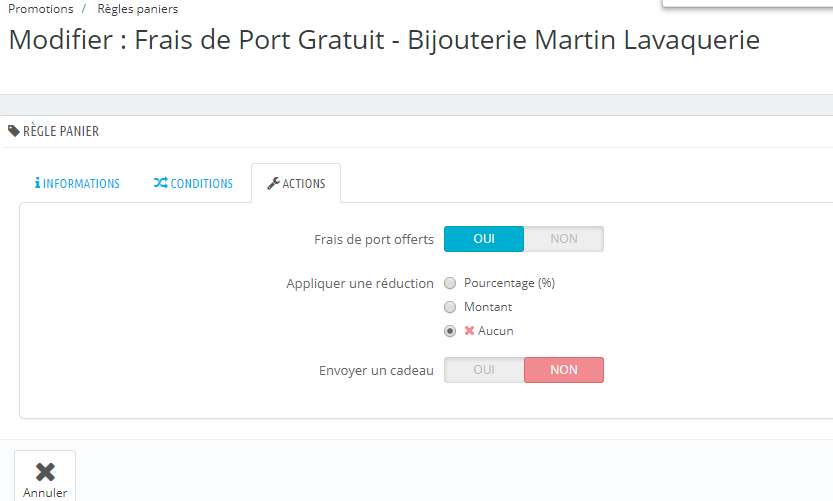
Task: Set Frais de port offerts to OUI
Action: click(484, 239)
